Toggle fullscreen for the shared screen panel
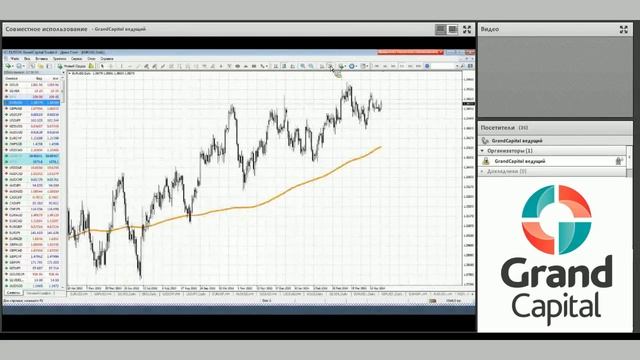 [x=467, y=29]
